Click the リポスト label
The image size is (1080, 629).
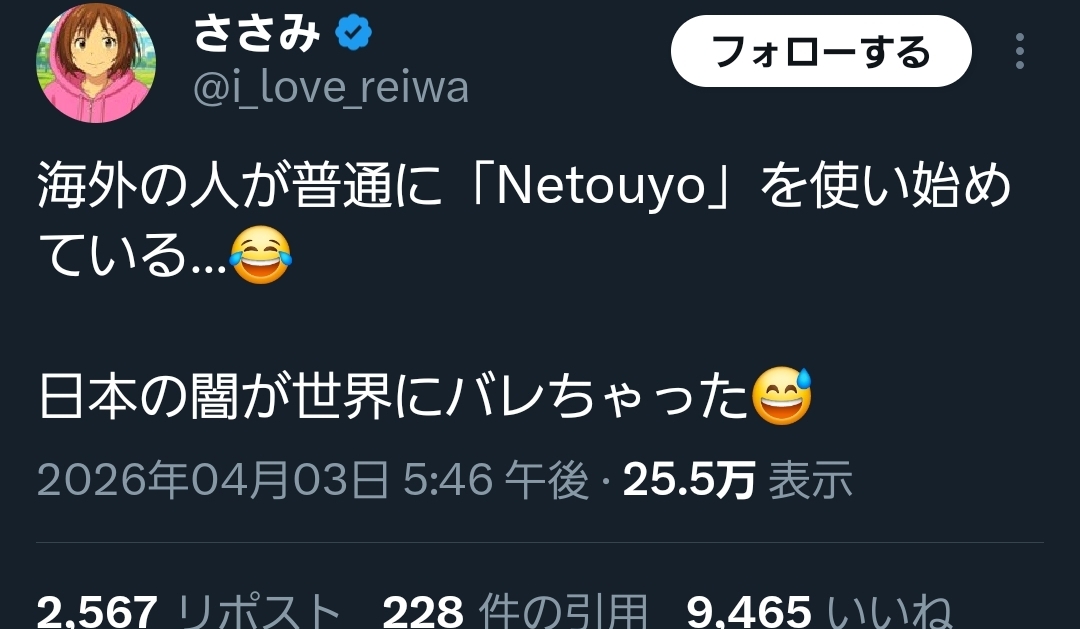click(x=260, y=612)
